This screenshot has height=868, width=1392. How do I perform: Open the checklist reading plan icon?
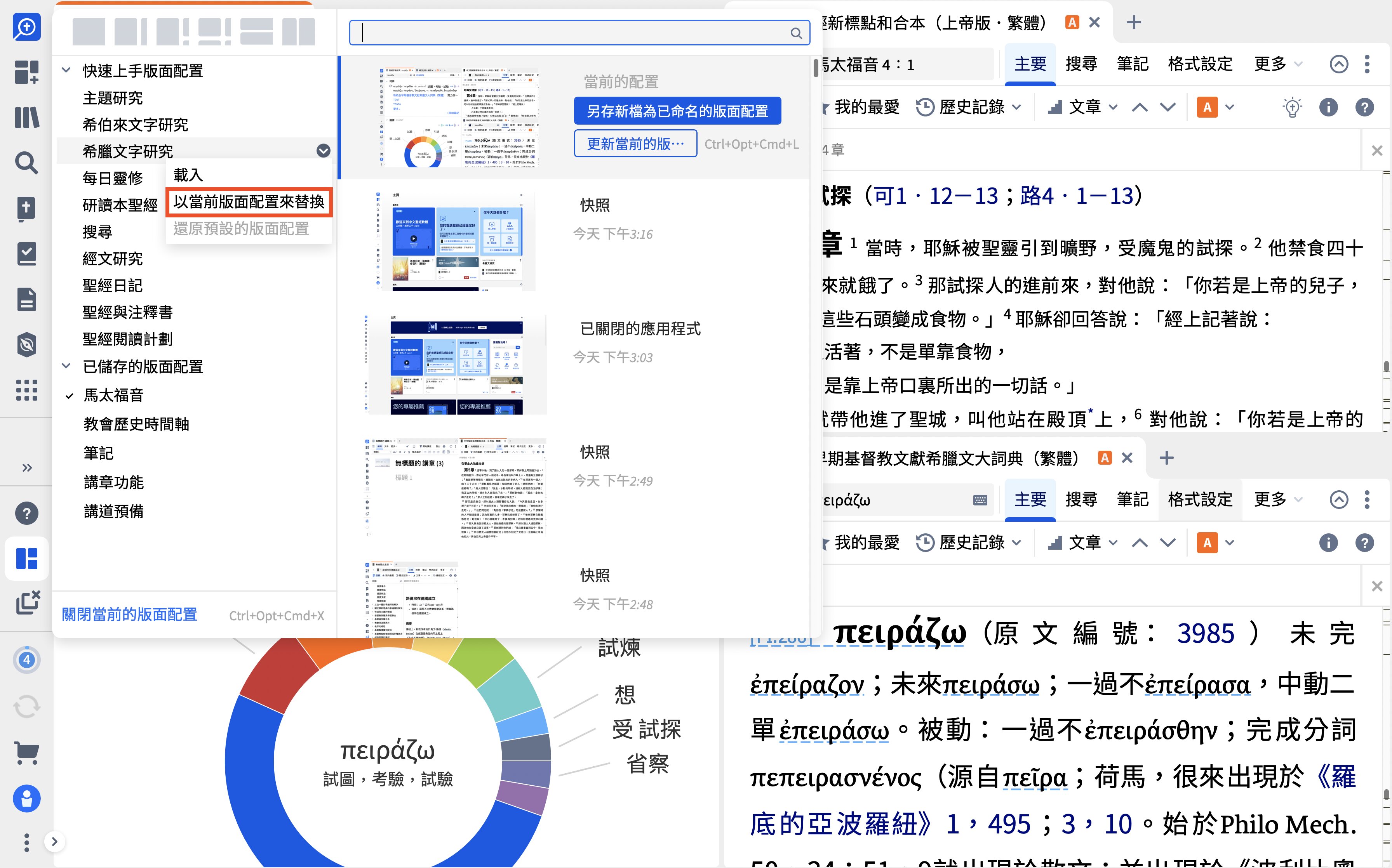(x=26, y=254)
